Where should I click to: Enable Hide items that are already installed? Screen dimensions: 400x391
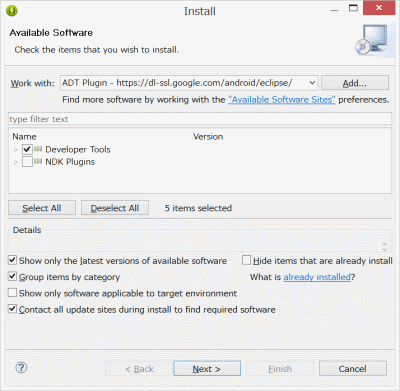pyautogui.click(x=246, y=260)
